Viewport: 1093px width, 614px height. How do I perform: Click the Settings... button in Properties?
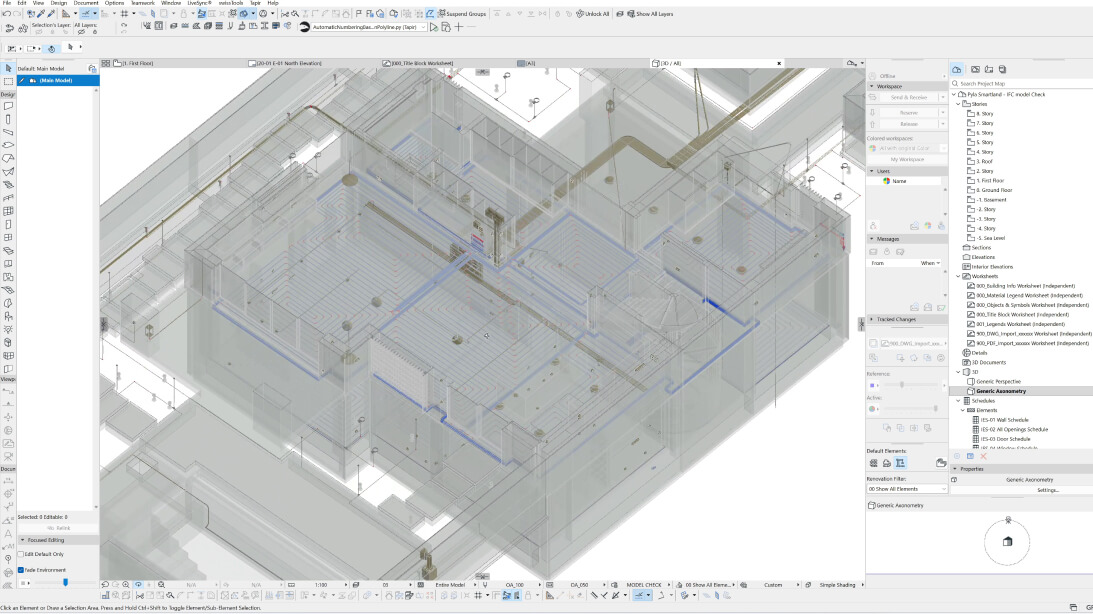1048,490
